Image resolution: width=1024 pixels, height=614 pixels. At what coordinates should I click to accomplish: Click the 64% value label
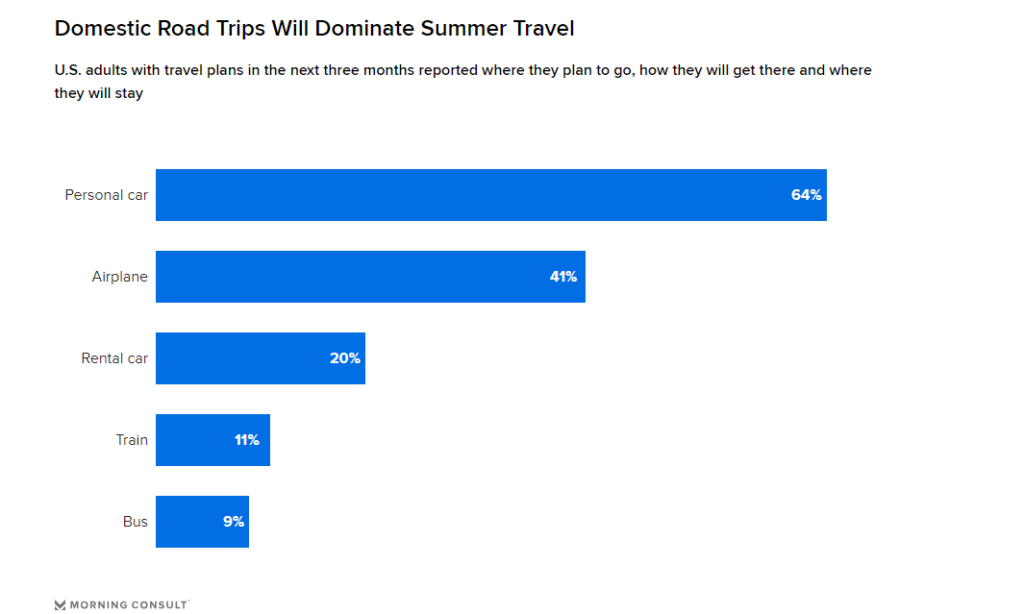(806, 195)
